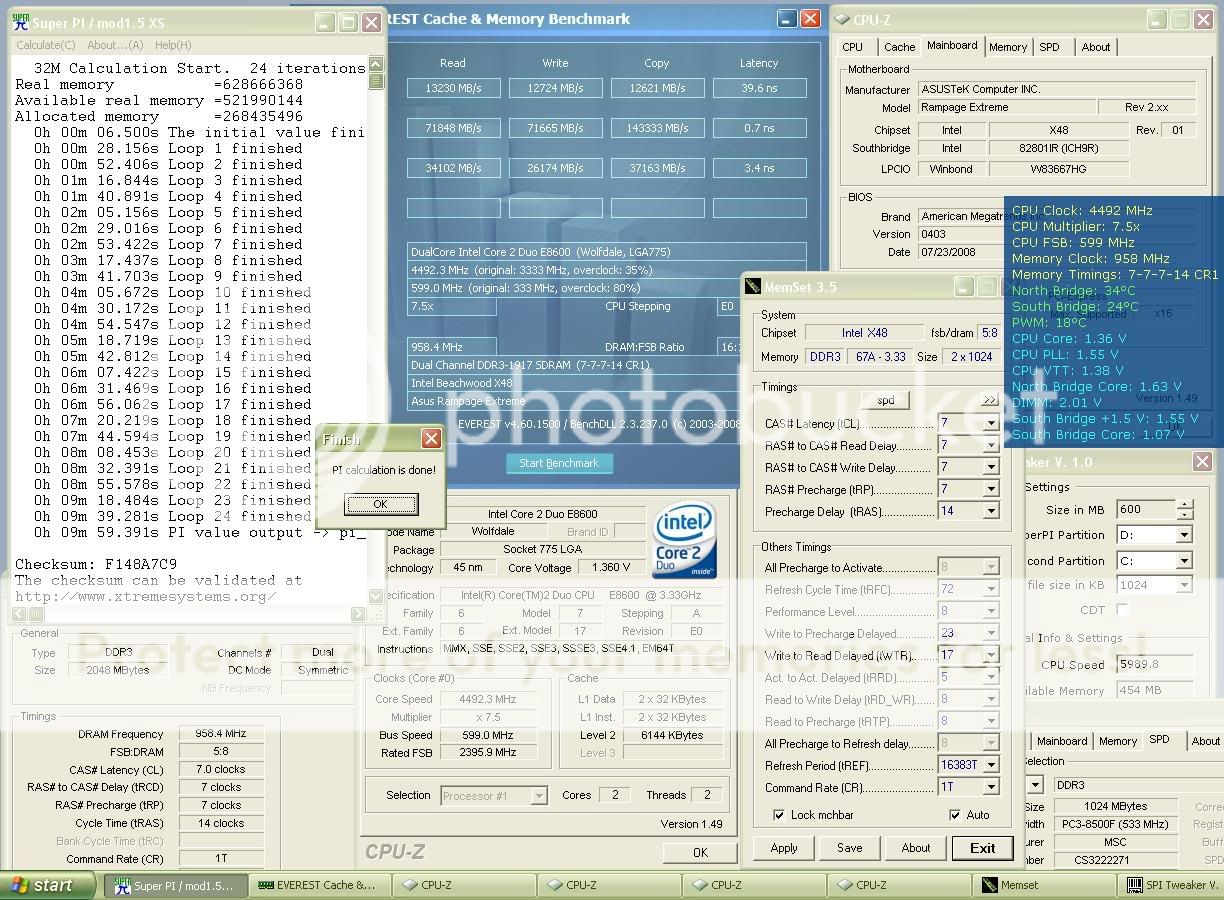Open the Second Partition C: dropdown

(1184, 561)
